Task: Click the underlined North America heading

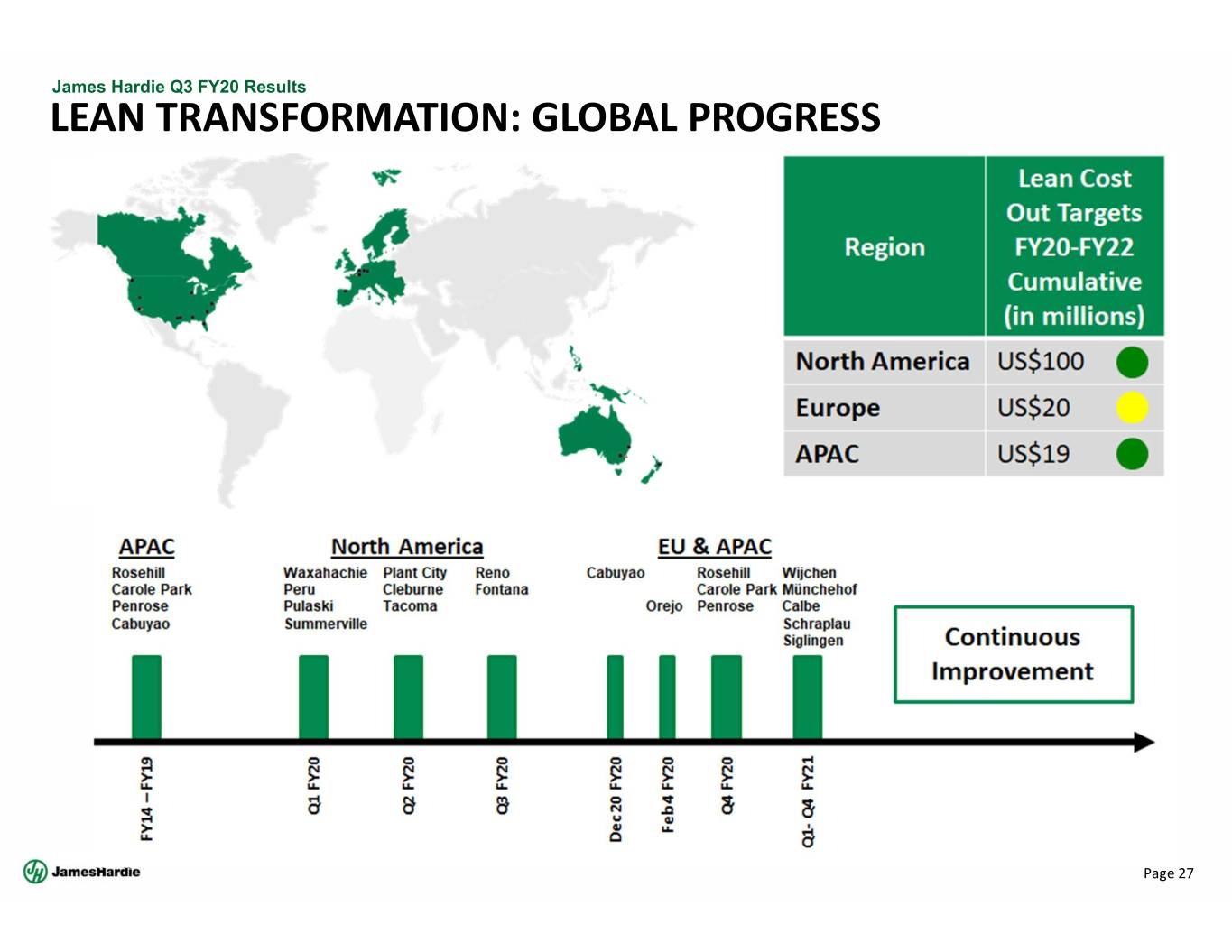Action: pyautogui.click(x=406, y=547)
